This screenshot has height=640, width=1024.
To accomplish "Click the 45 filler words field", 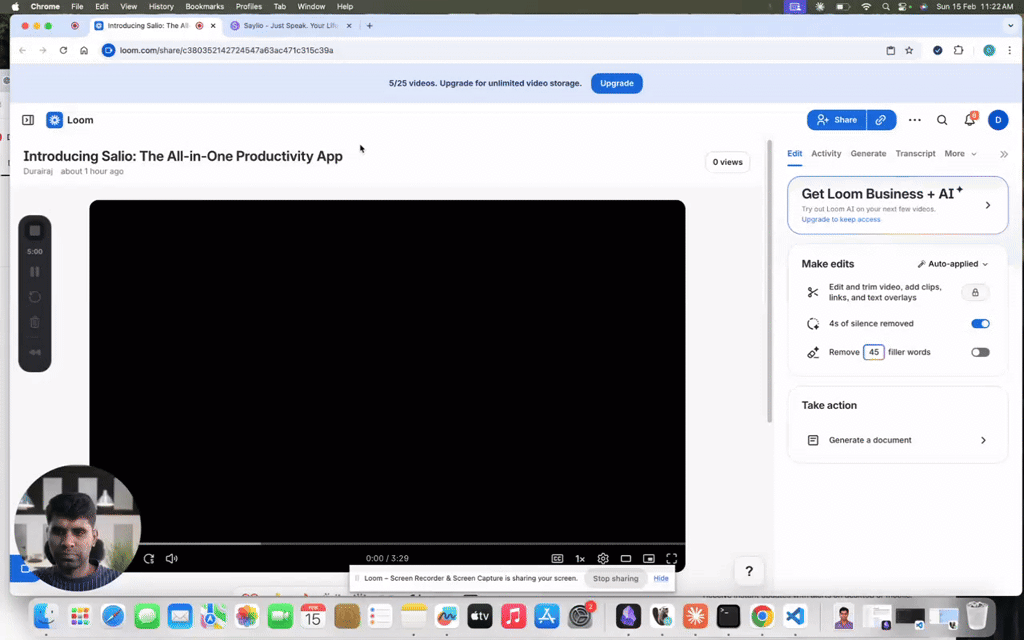I will pyautogui.click(x=873, y=353).
